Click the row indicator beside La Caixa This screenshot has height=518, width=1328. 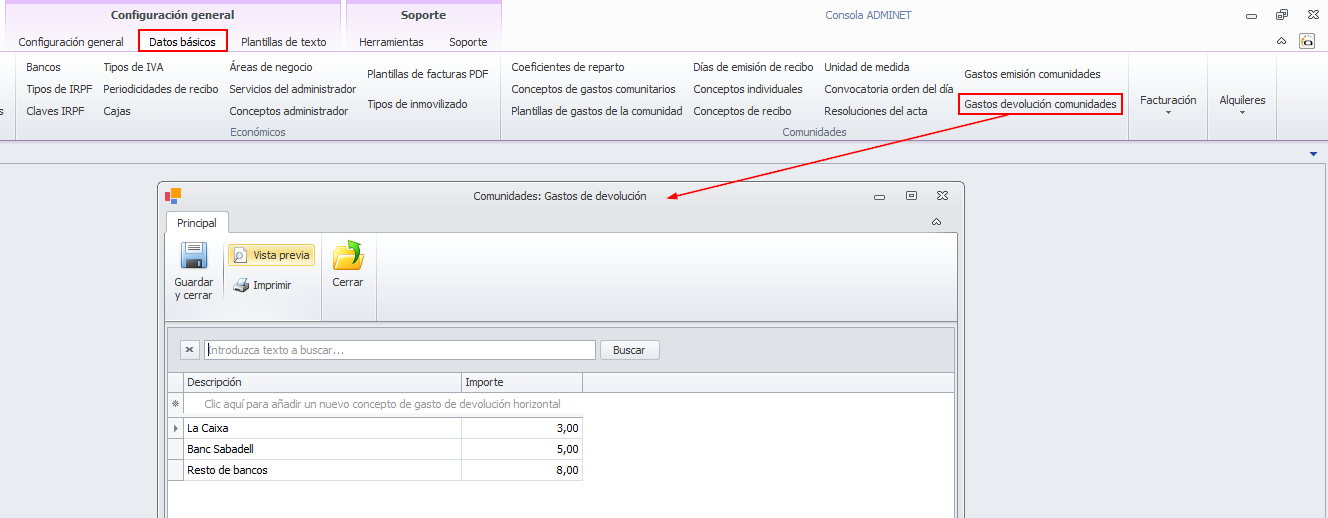tap(176, 428)
